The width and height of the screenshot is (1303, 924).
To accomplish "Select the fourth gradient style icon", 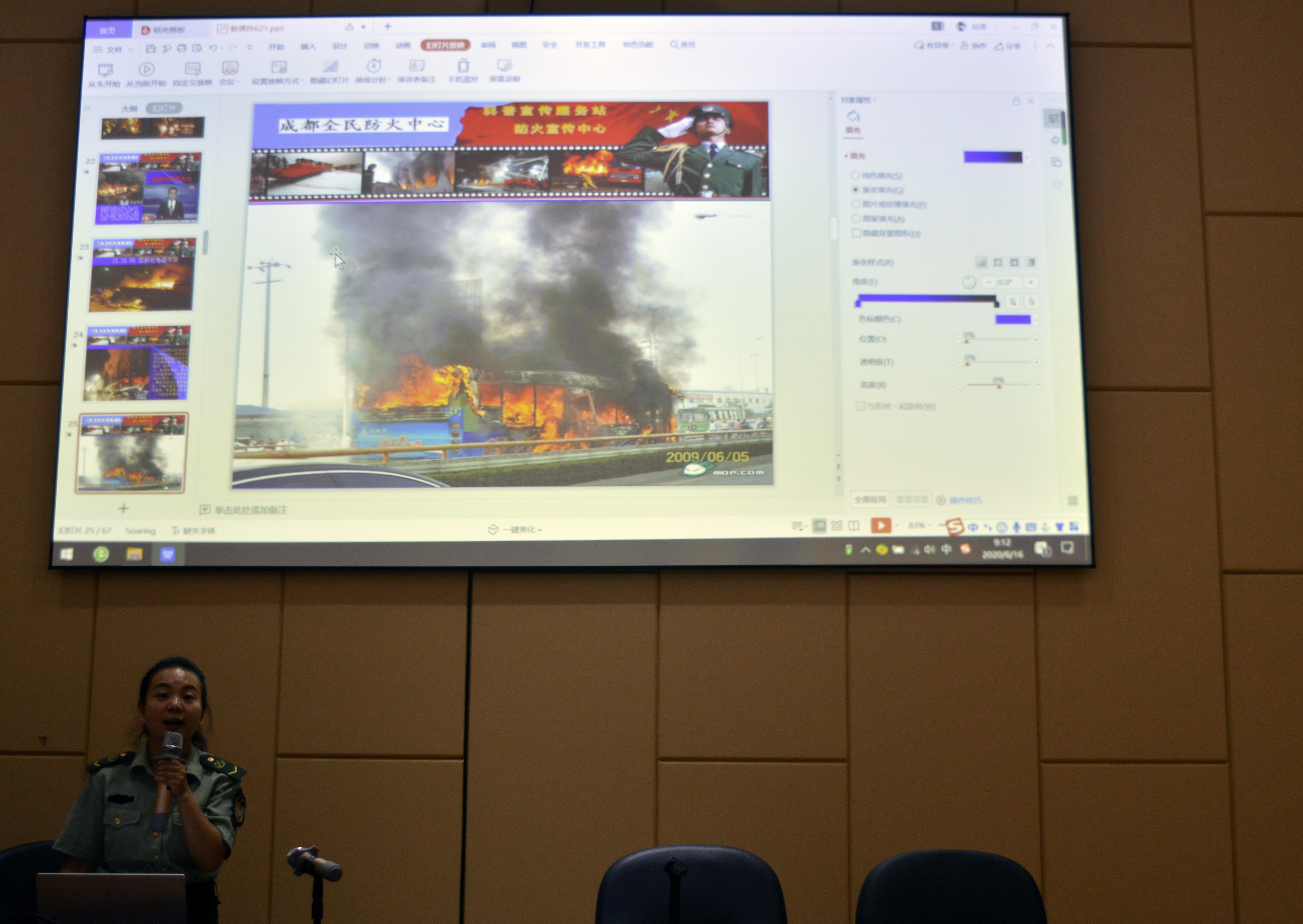I will pyautogui.click(x=1031, y=262).
